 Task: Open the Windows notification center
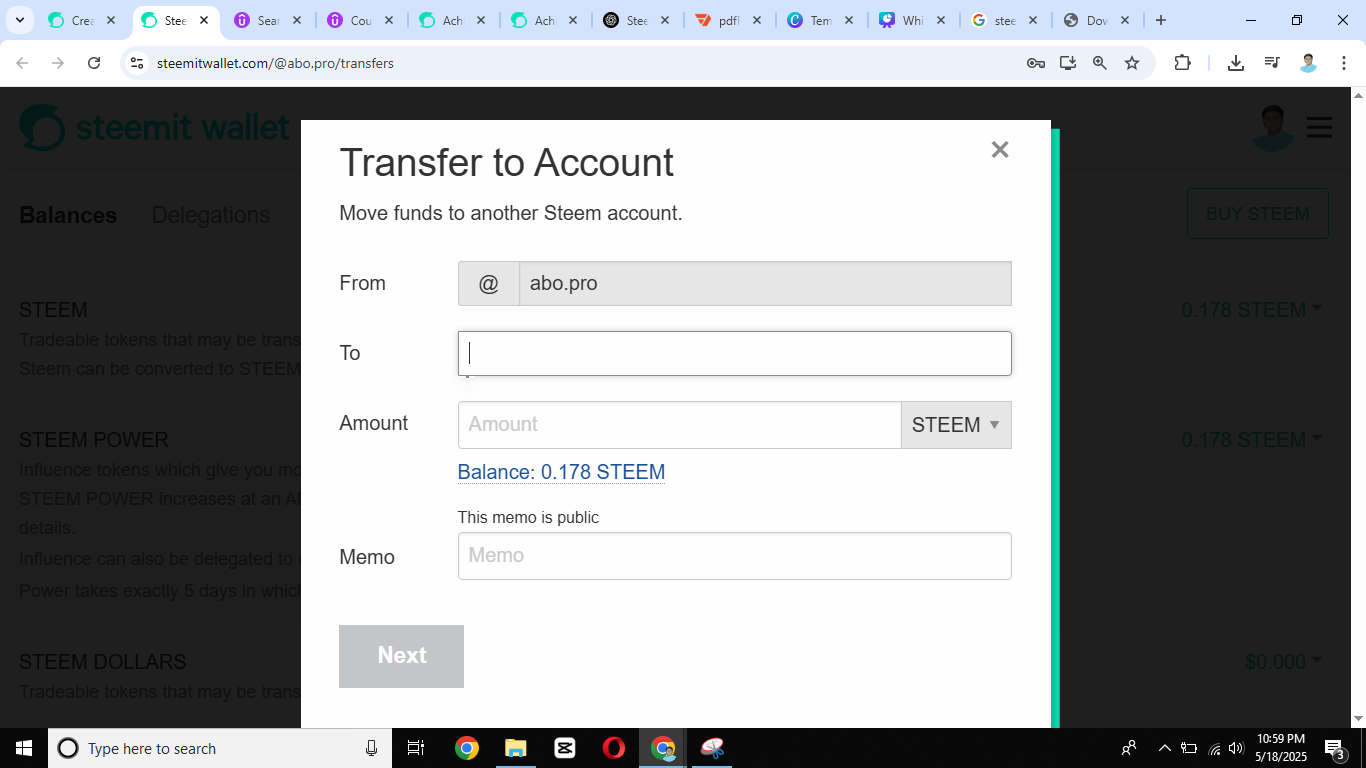coord(1334,748)
